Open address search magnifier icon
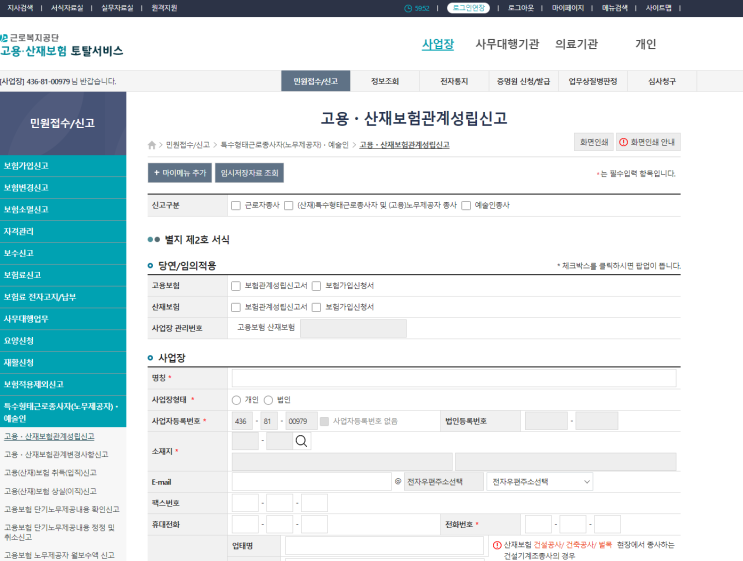The width and height of the screenshot is (743, 561). pyautogui.click(x=301, y=441)
